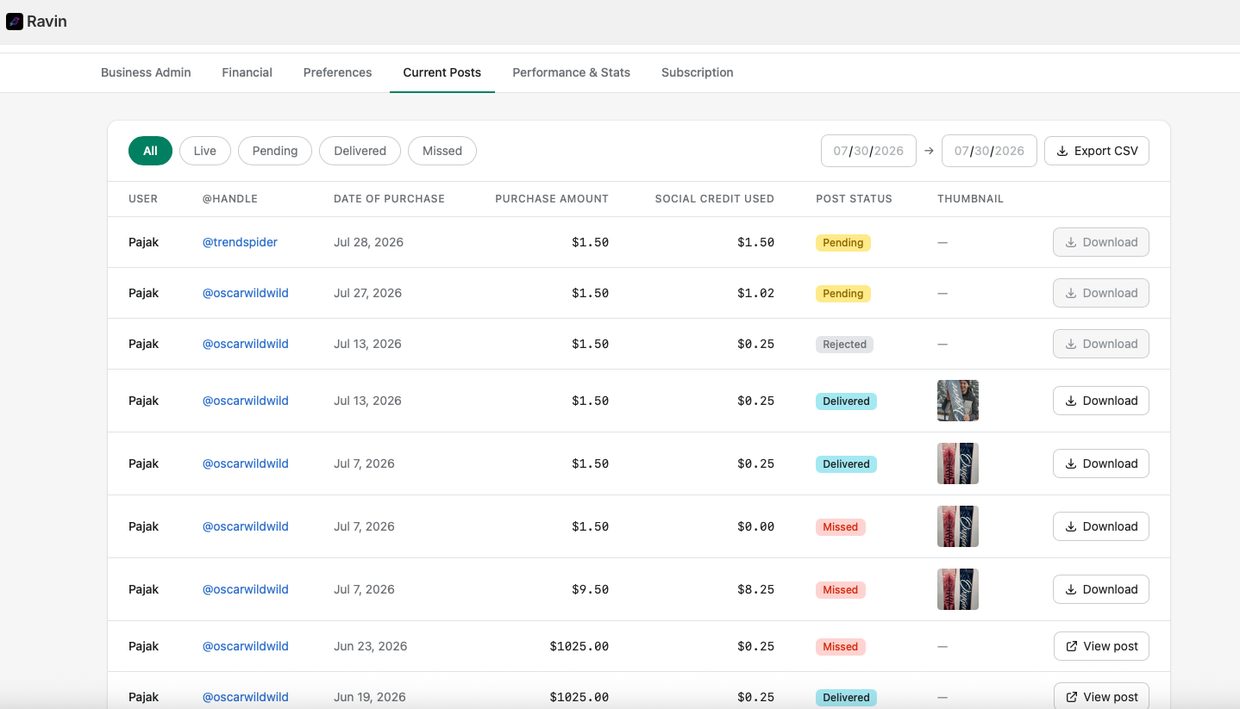Filter posts by Live status
1240x709 pixels.
click(205, 151)
